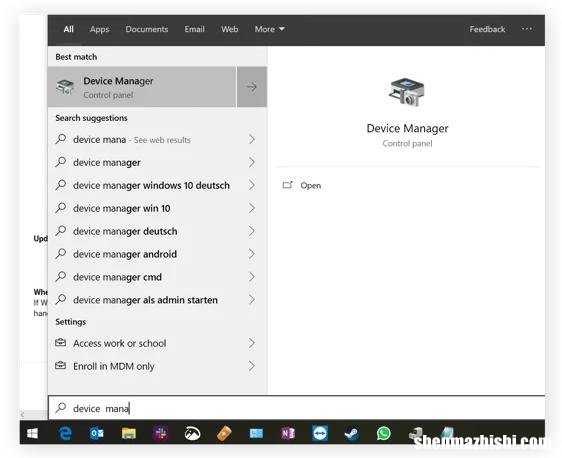Open the three-dots options menu
Image resolution: width=562 pixels, height=458 pixels.
pos(527,29)
